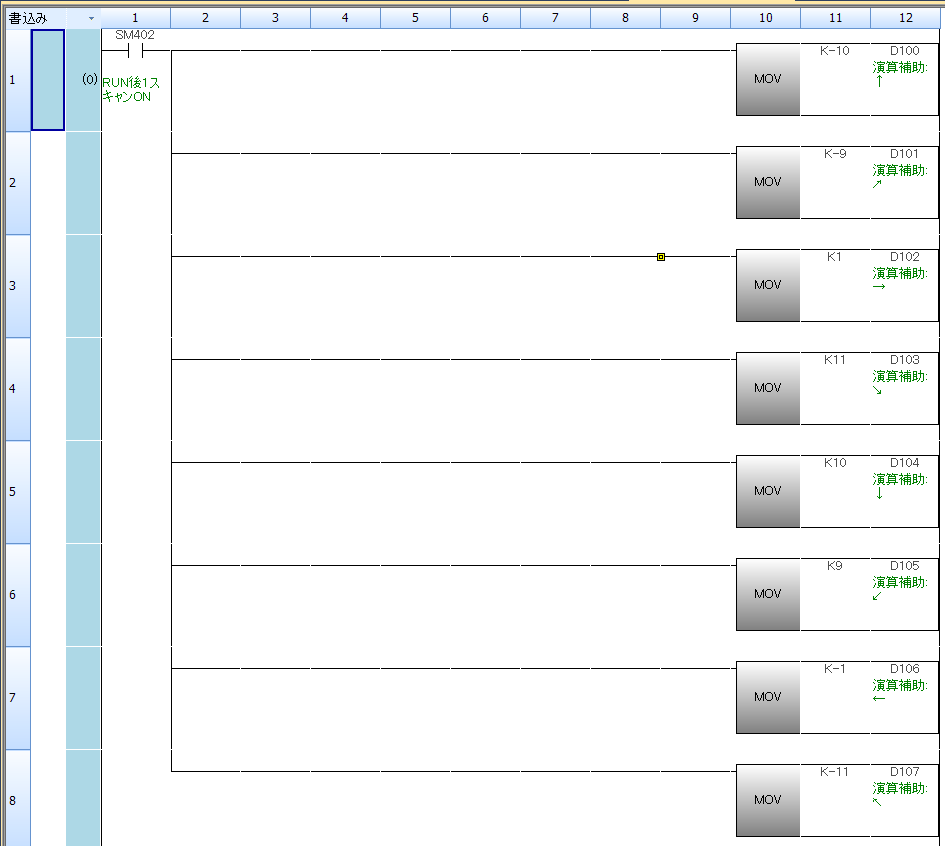The height and width of the screenshot is (846, 945).
Task: Select the D103 destination operand
Action: click(904, 360)
